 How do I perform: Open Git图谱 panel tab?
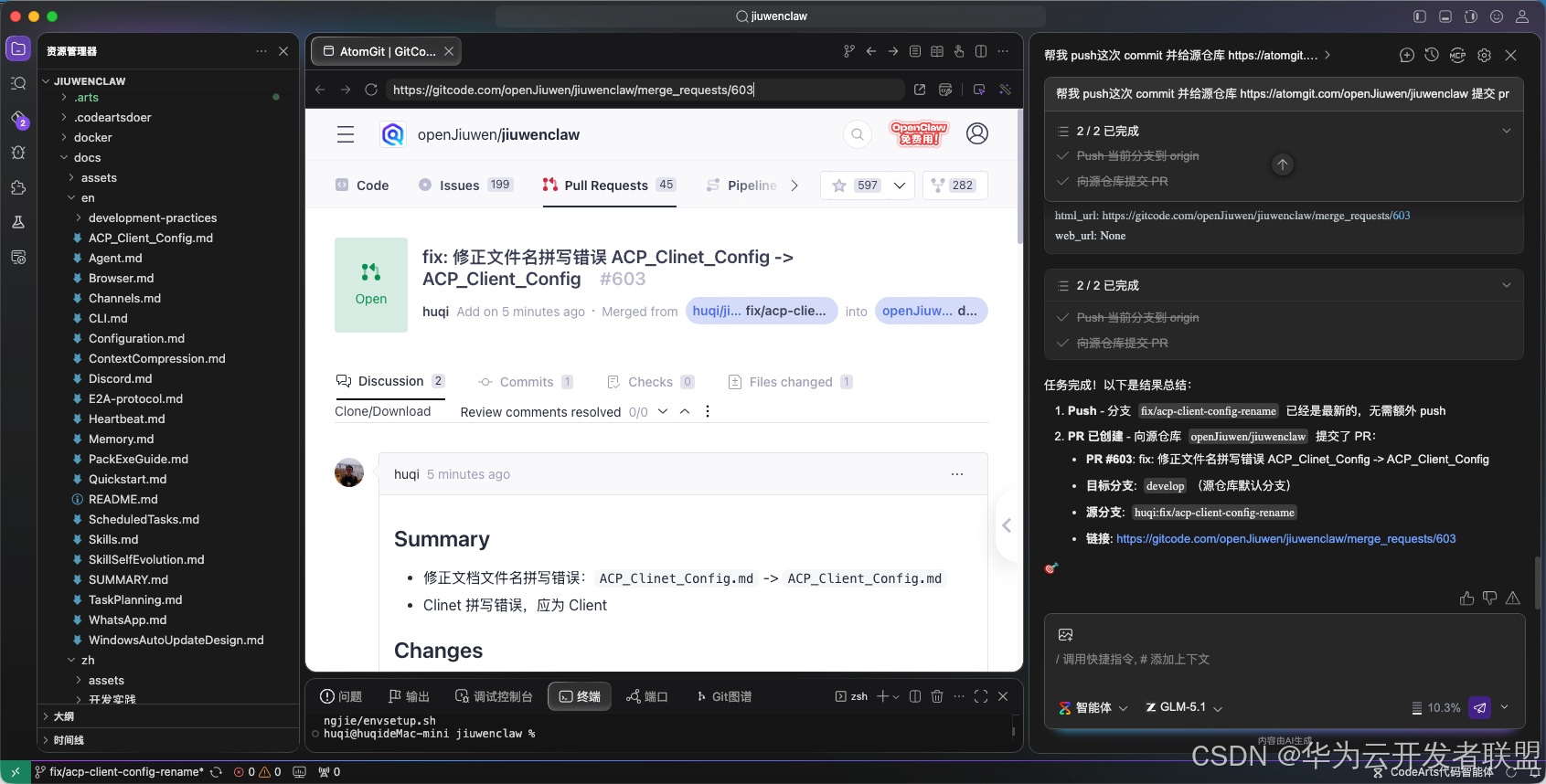pos(723,696)
